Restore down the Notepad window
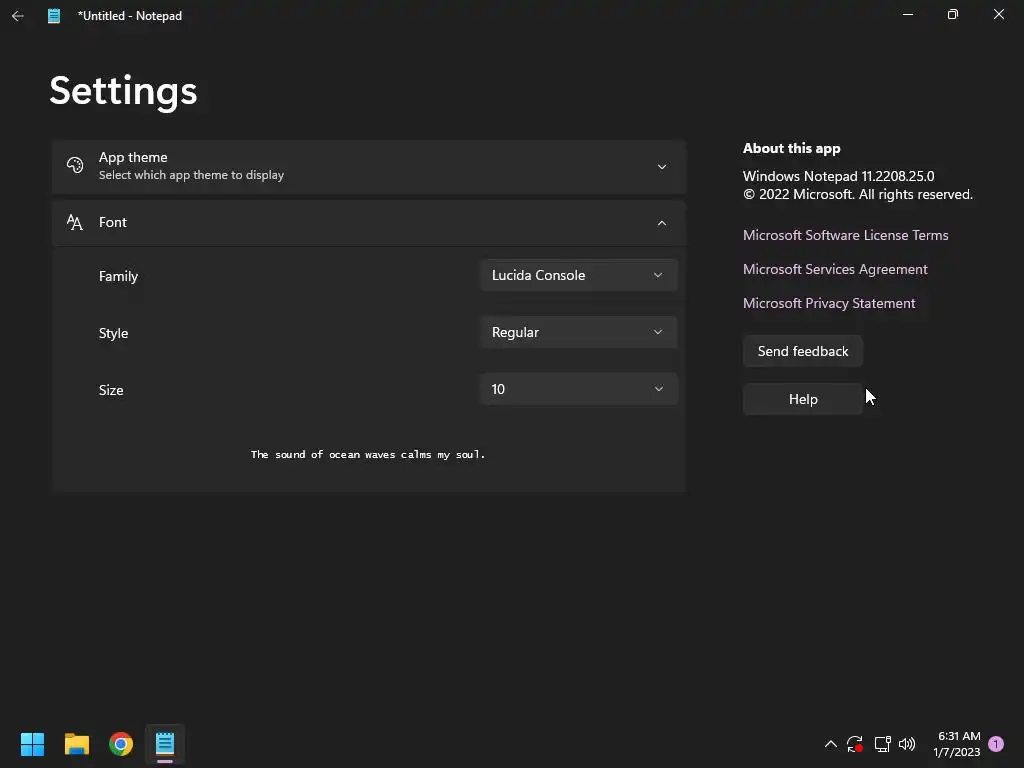Viewport: 1024px width, 768px height. [953, 14]
